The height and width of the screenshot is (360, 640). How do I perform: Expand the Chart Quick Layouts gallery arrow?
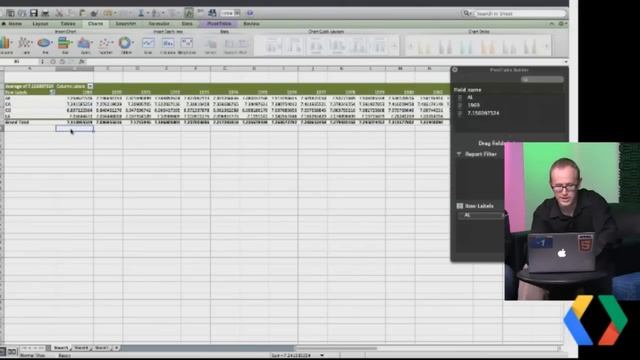click(x=394, y=46)
